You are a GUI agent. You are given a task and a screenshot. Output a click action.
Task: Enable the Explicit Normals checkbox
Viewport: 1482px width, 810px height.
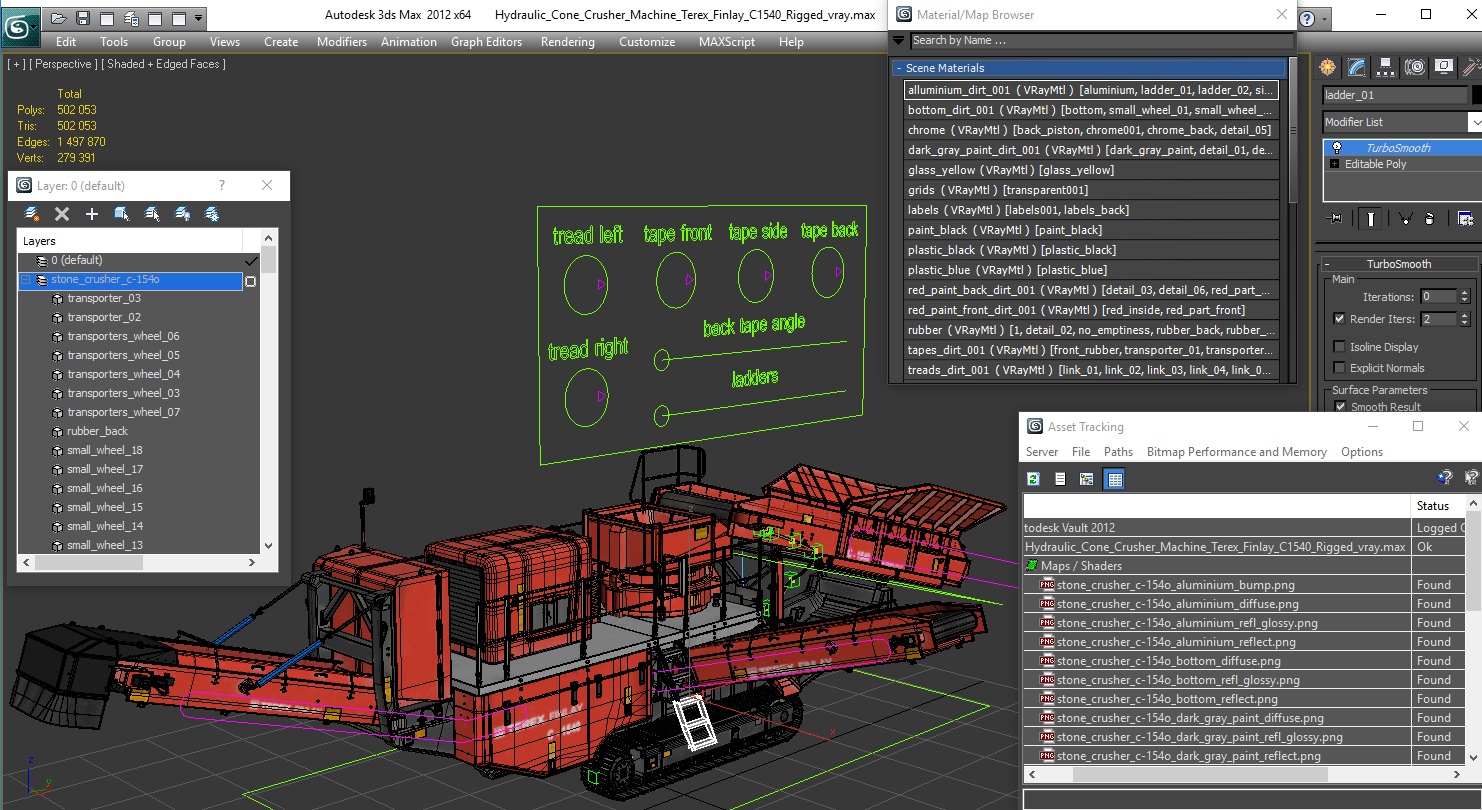1339,365
